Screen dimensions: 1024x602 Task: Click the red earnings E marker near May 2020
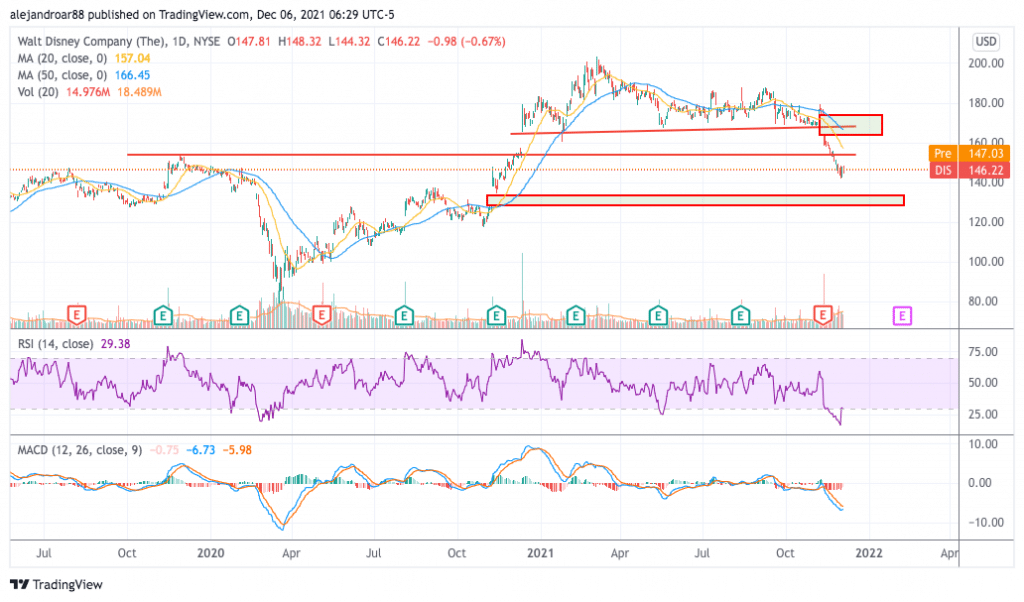click(321, 315)
